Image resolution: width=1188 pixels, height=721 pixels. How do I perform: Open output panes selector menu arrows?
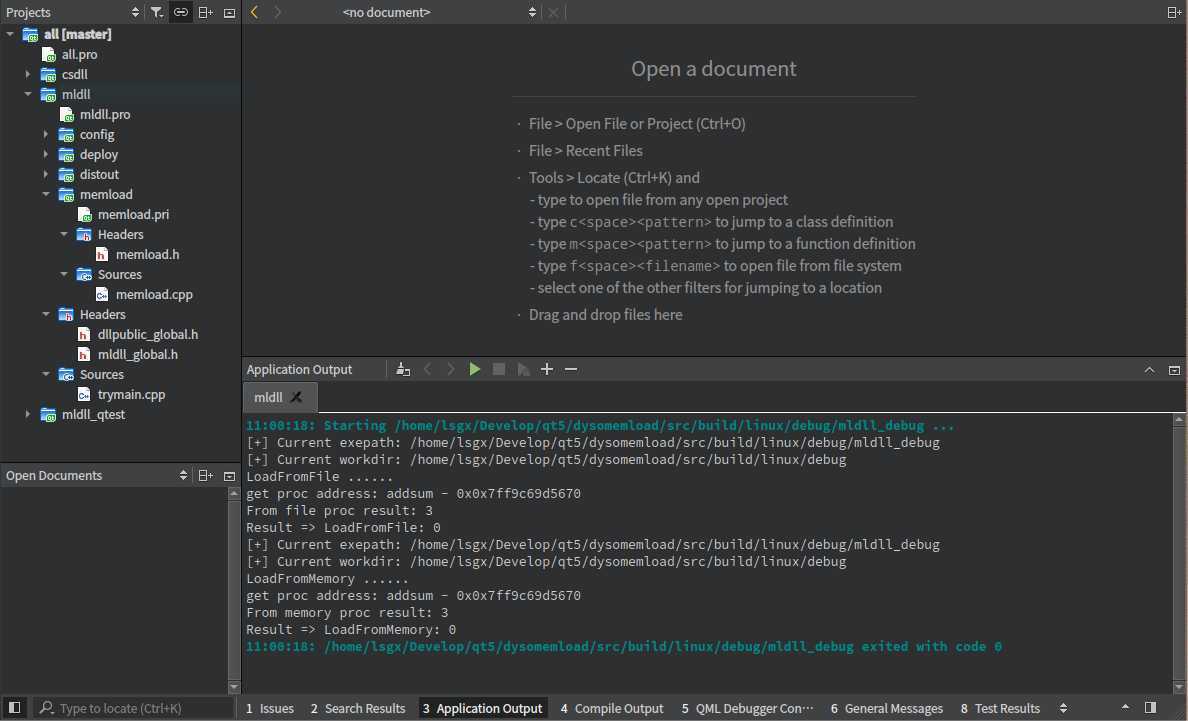pyautogui.click(x=1064, y=708)
